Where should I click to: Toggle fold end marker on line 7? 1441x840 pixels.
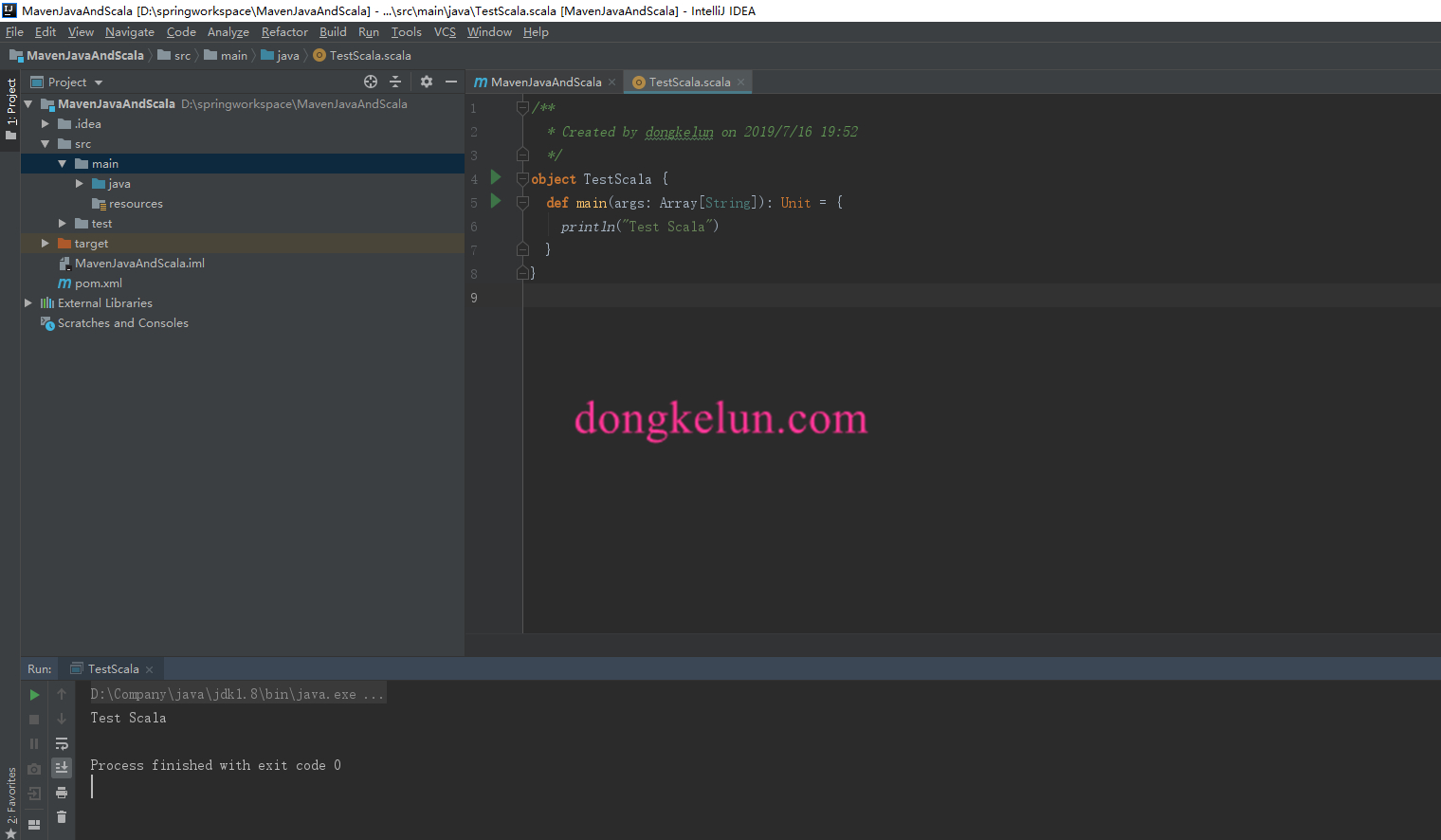point(522,249)
